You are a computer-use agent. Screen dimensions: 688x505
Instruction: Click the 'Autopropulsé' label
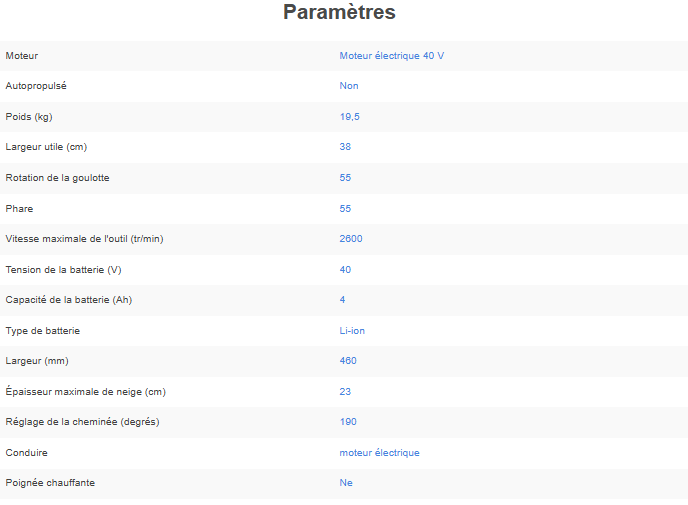36,86
